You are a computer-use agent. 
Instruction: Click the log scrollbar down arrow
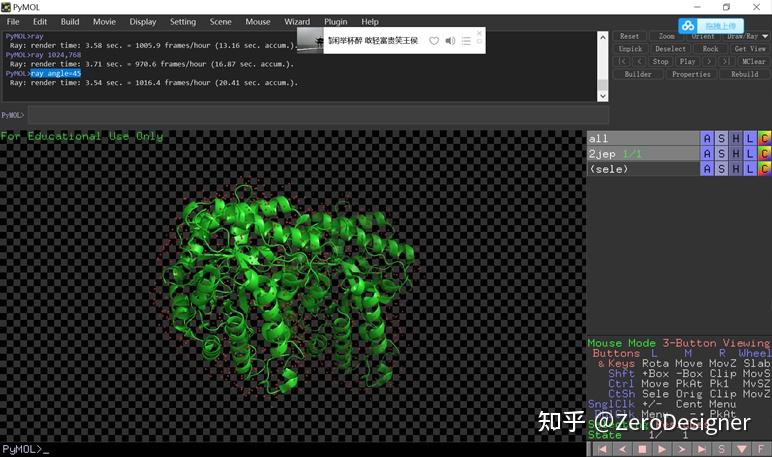(x=603, y=96)
